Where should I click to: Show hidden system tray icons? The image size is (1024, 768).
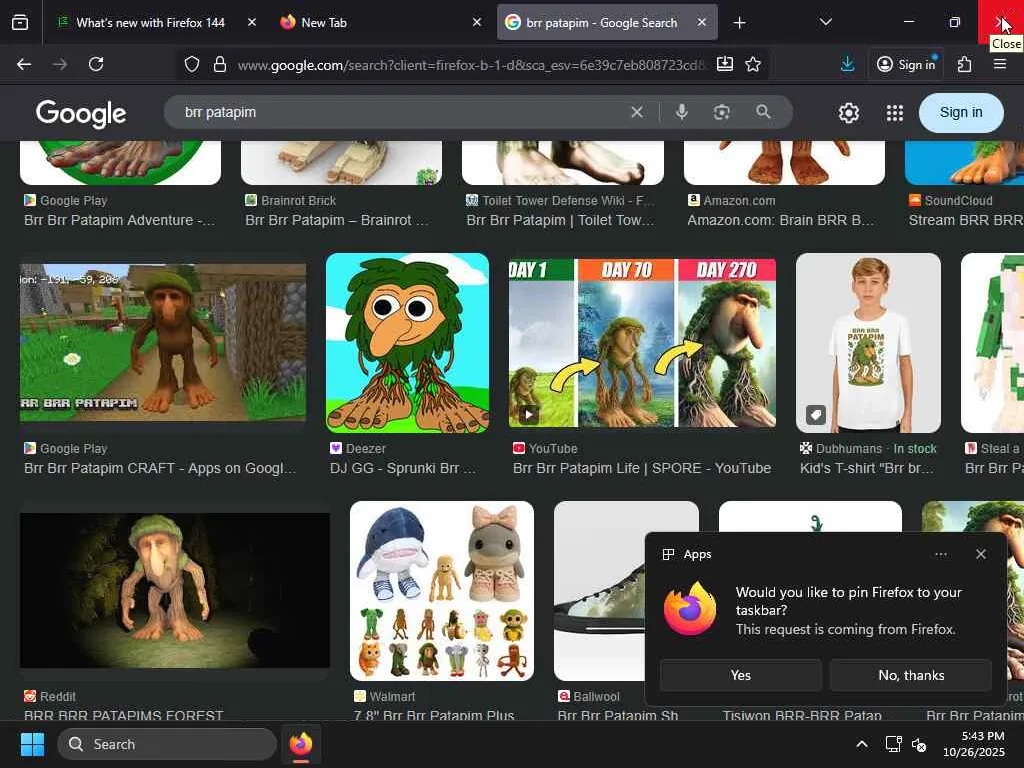[862, 744]
